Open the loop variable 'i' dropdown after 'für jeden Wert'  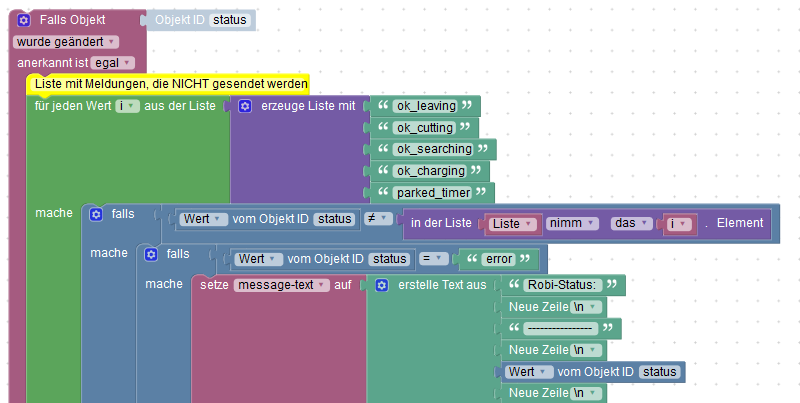coord(128,106)
